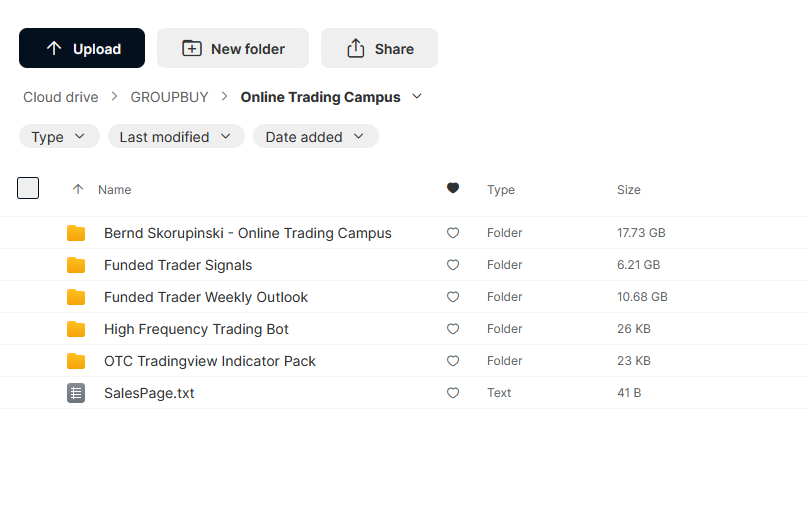The width and height of the screenshot is (808, 508).
Task: Click the Share export icon
Action: pyautogui.click(x=356, y=48)
